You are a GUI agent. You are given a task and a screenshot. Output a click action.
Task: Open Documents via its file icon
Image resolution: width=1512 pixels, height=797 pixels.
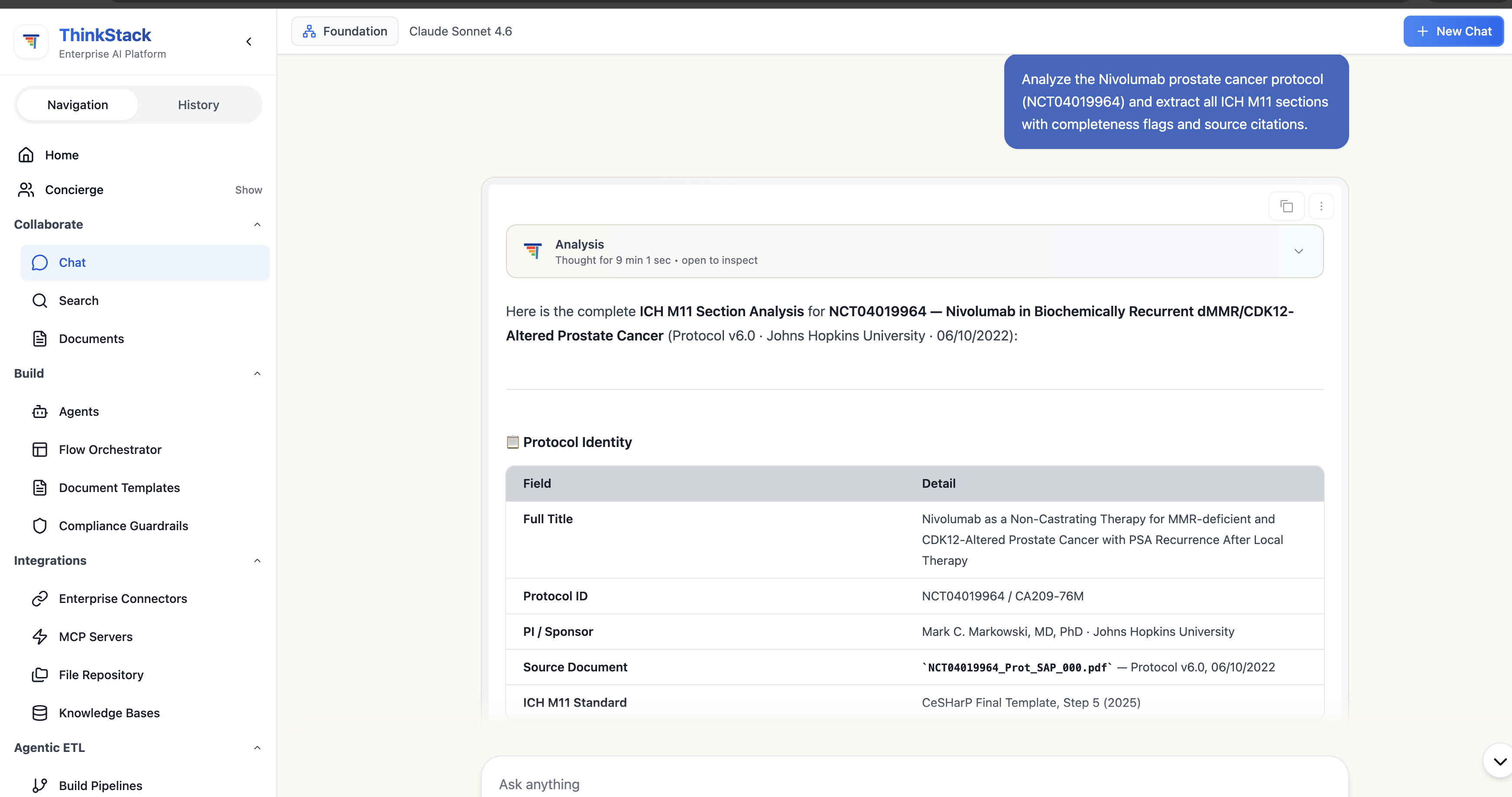click(x=39, y=339)
